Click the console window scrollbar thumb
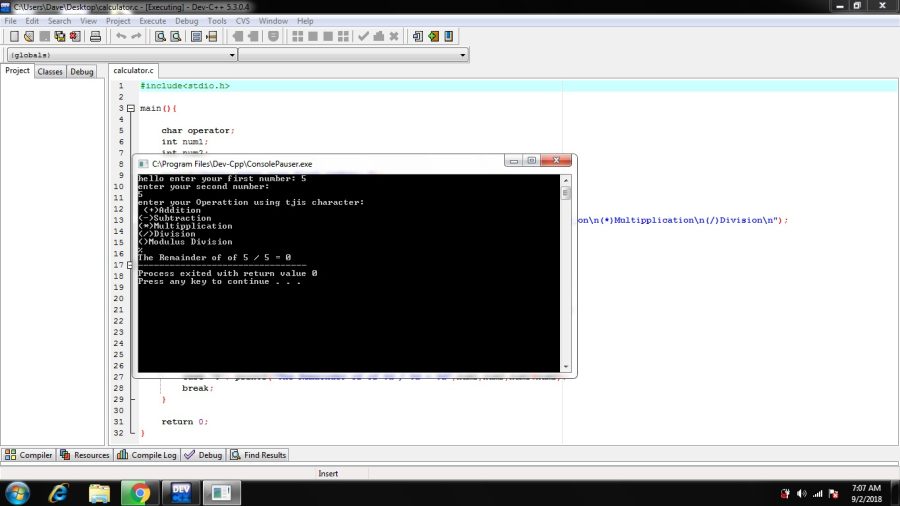 [x=566, y=193]
